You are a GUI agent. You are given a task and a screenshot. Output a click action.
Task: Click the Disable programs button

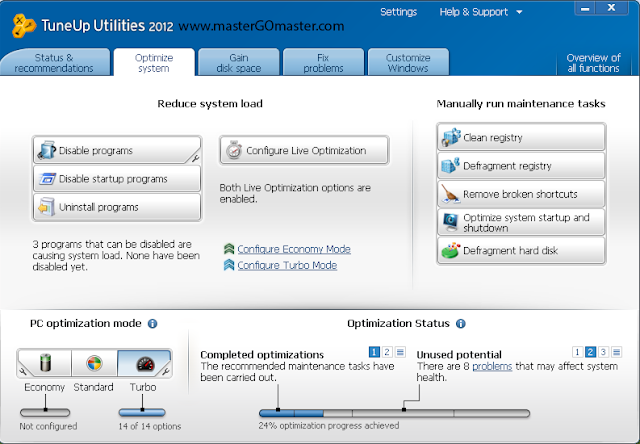[x=117, y=150]
